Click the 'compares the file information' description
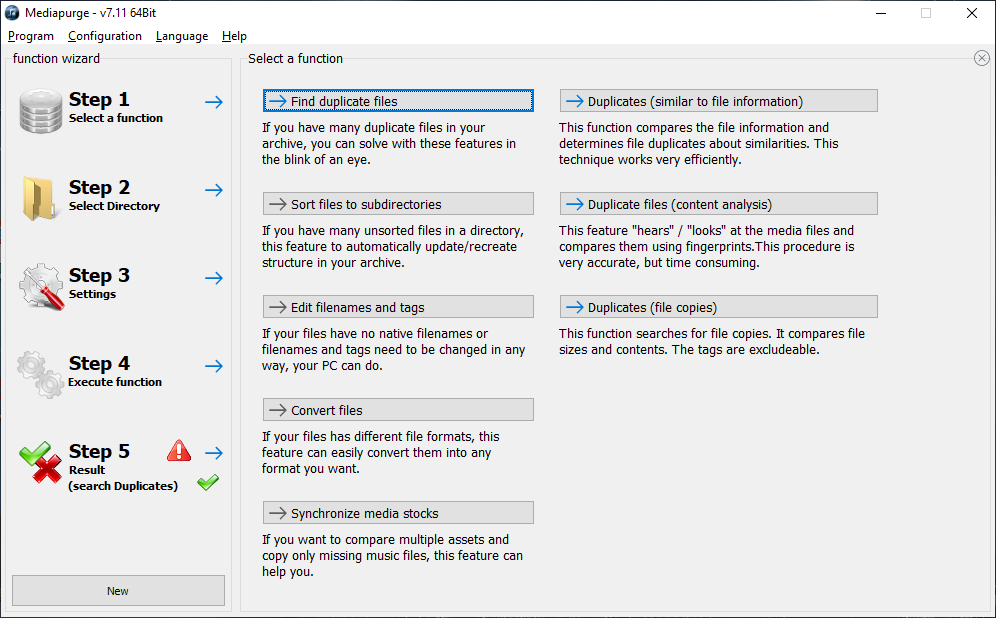Viewport: 996px width, 618px height. [698, 144]
